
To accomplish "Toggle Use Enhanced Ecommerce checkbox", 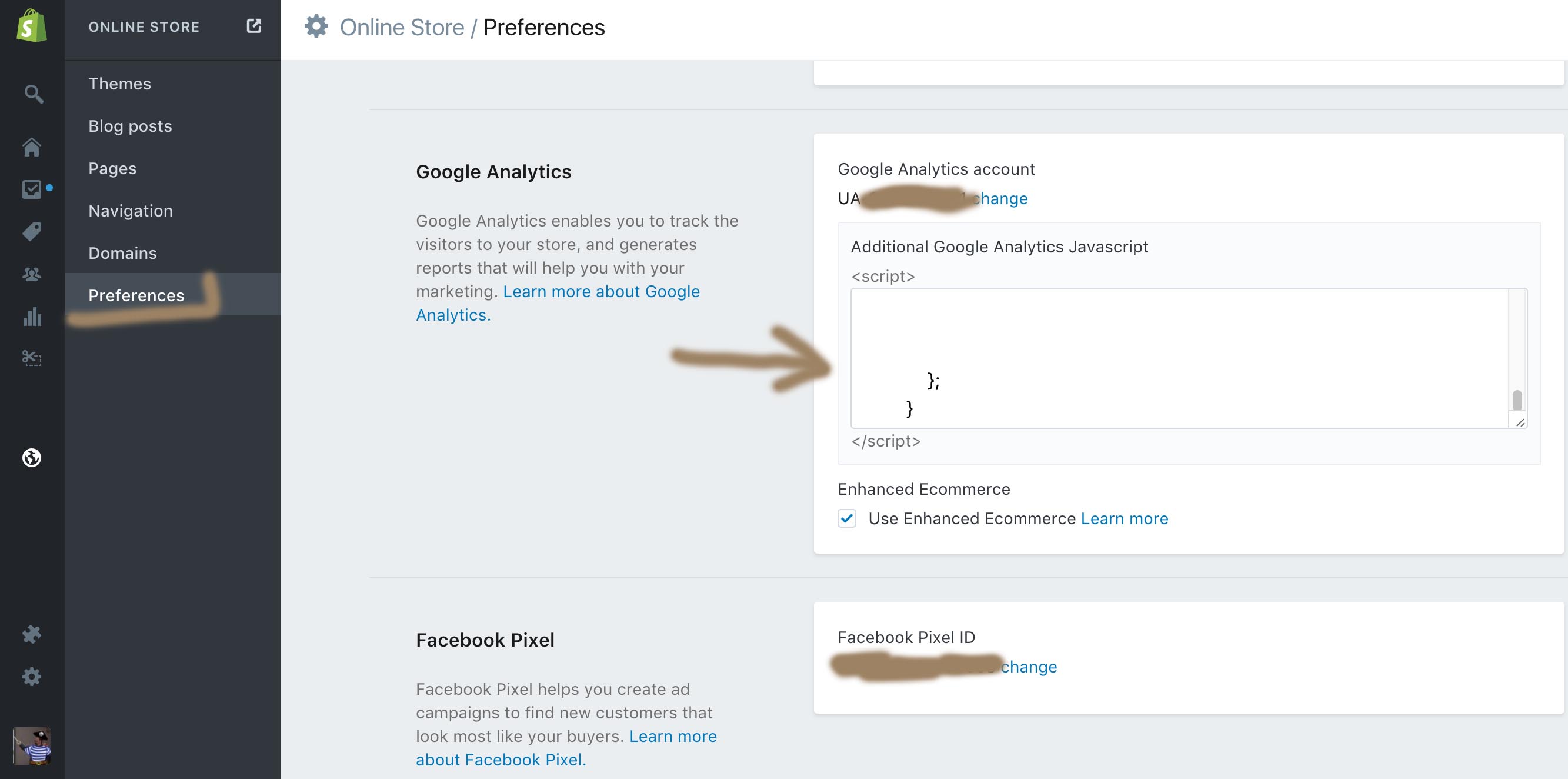I will click(x=847, y=518).
